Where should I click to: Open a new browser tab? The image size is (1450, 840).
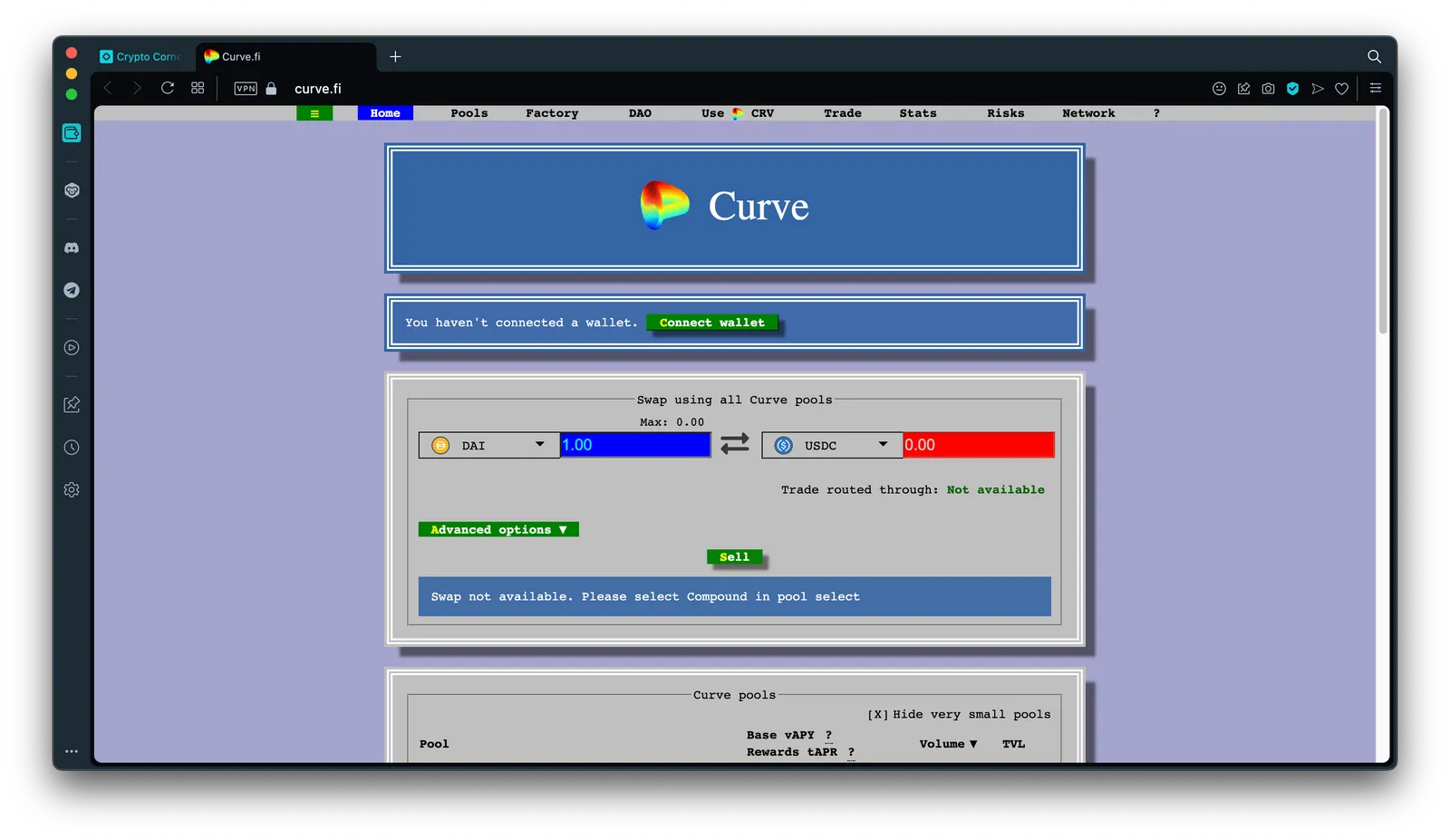pos(395,56)
